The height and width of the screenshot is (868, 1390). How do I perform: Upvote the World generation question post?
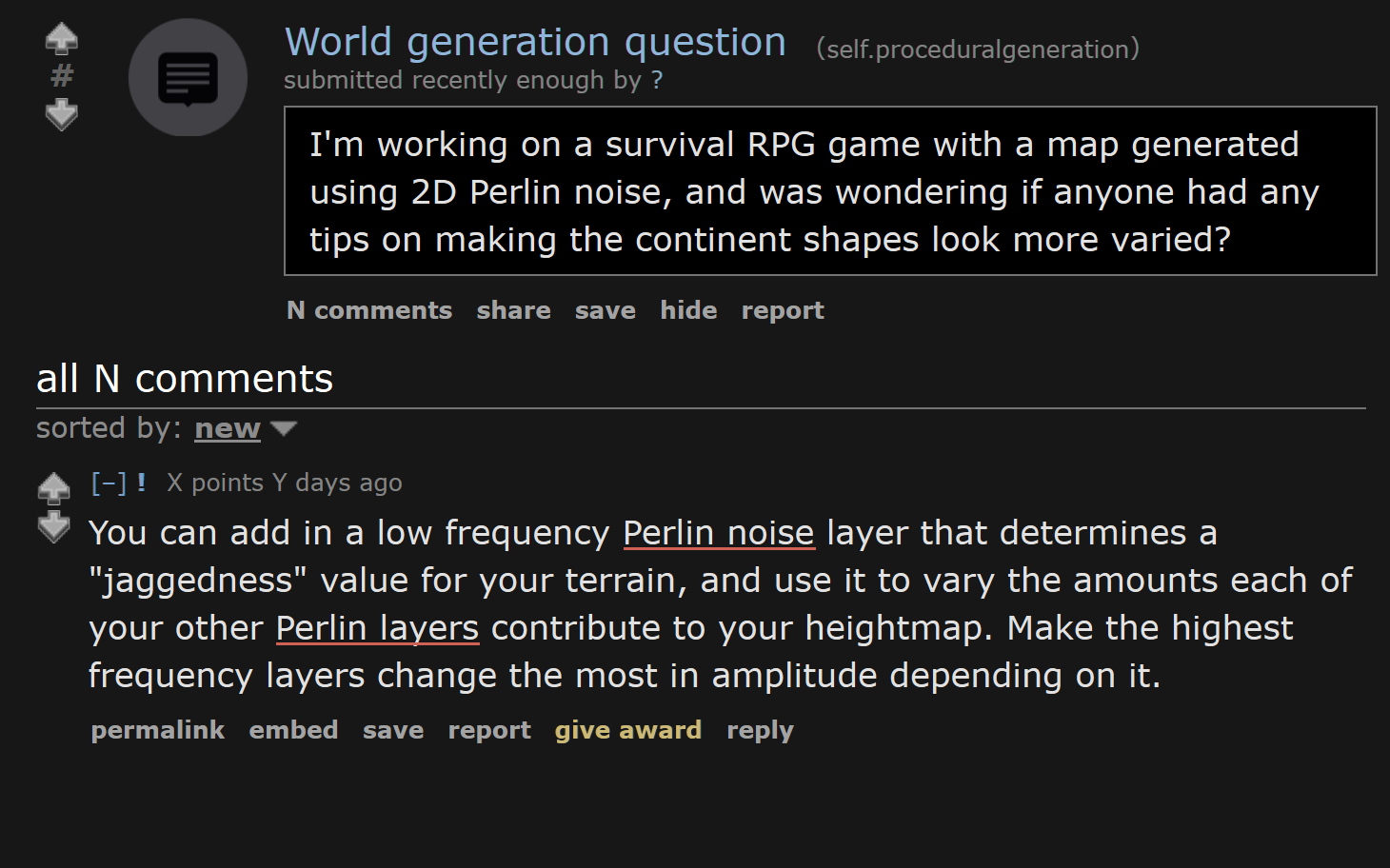[62, 39]
